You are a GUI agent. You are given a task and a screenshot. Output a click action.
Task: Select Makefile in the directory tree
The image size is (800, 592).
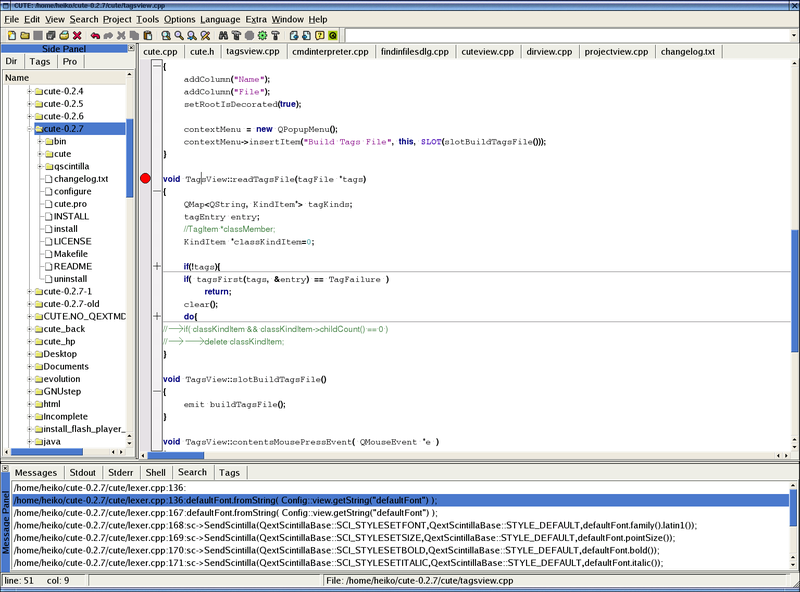click(70, 254)
